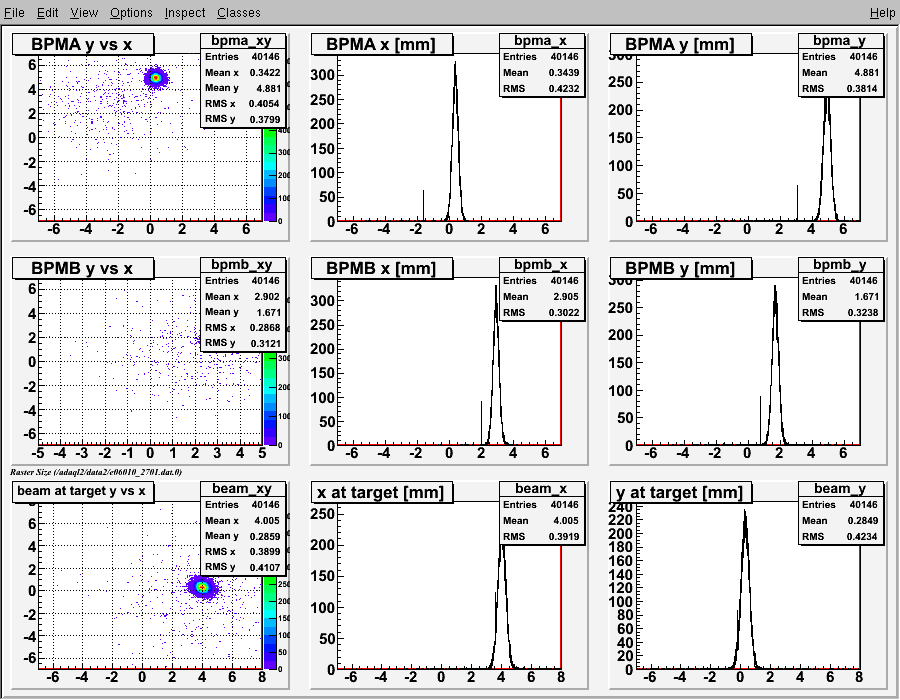This screenshot has width=900, height=700.
Task: Click the 'beam at target y vs x' title
Action: tap(83, 492)
